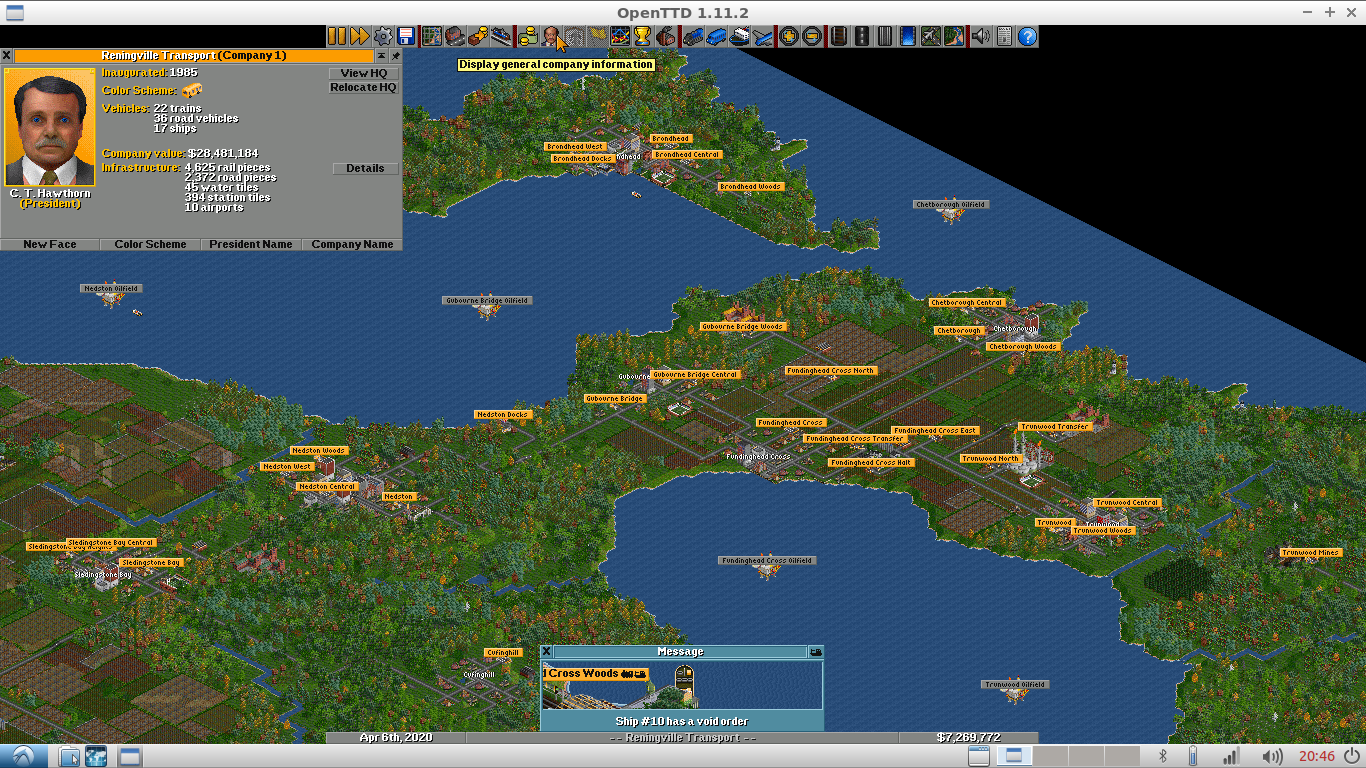Click the date in status bar
1366x768 pixels.
coord(396,737)
